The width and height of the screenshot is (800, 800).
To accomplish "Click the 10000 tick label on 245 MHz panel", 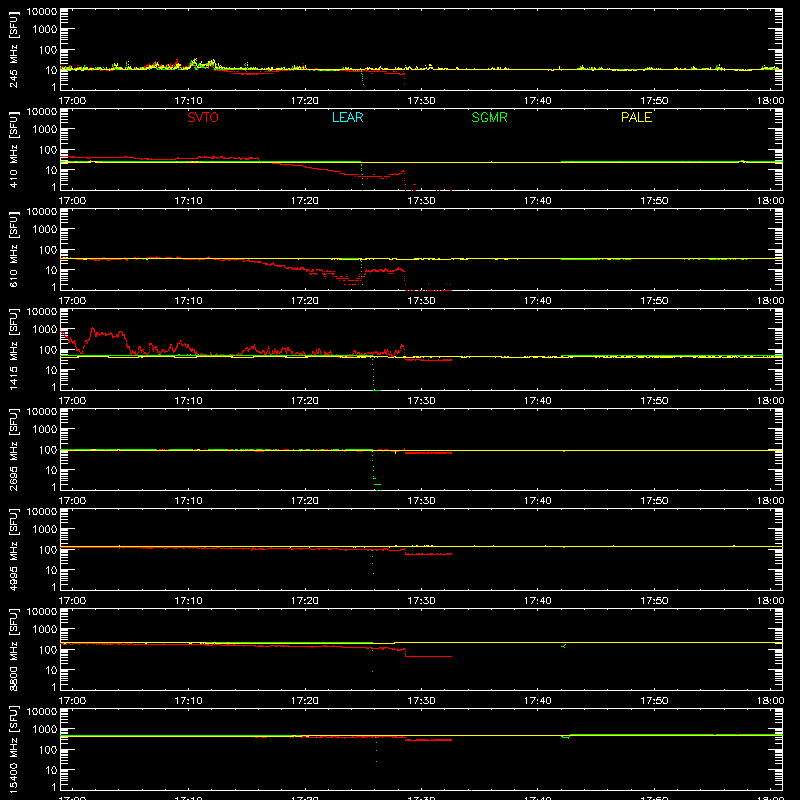I will tap(42, 12).
